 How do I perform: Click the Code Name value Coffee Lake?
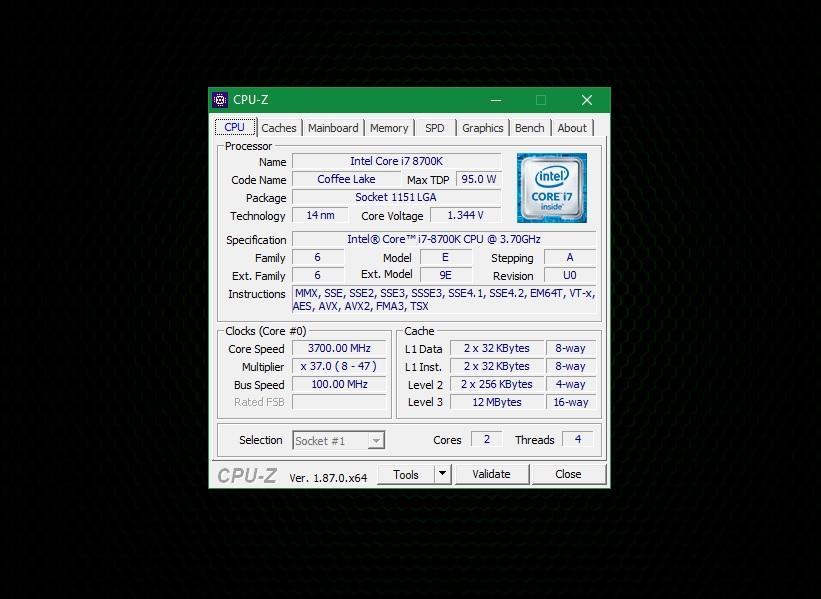pos(346,179)
